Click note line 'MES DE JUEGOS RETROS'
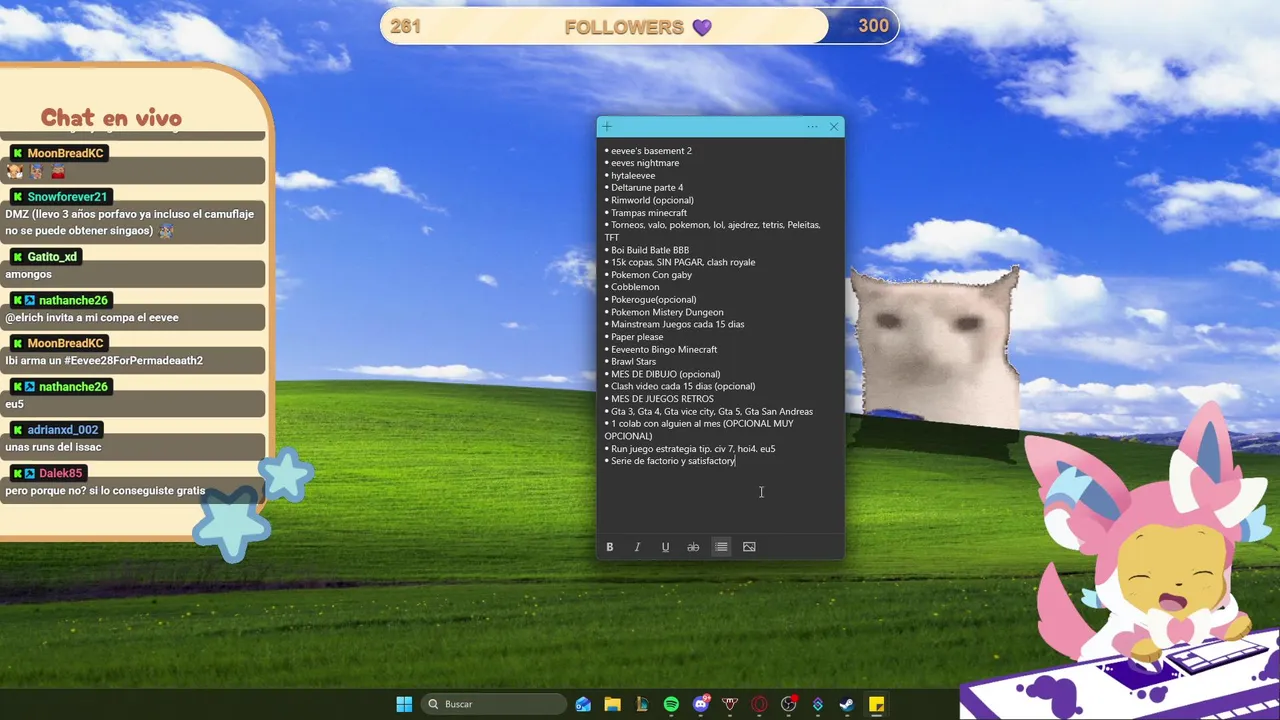This screenshot has width=1280, height=720. 662,399
